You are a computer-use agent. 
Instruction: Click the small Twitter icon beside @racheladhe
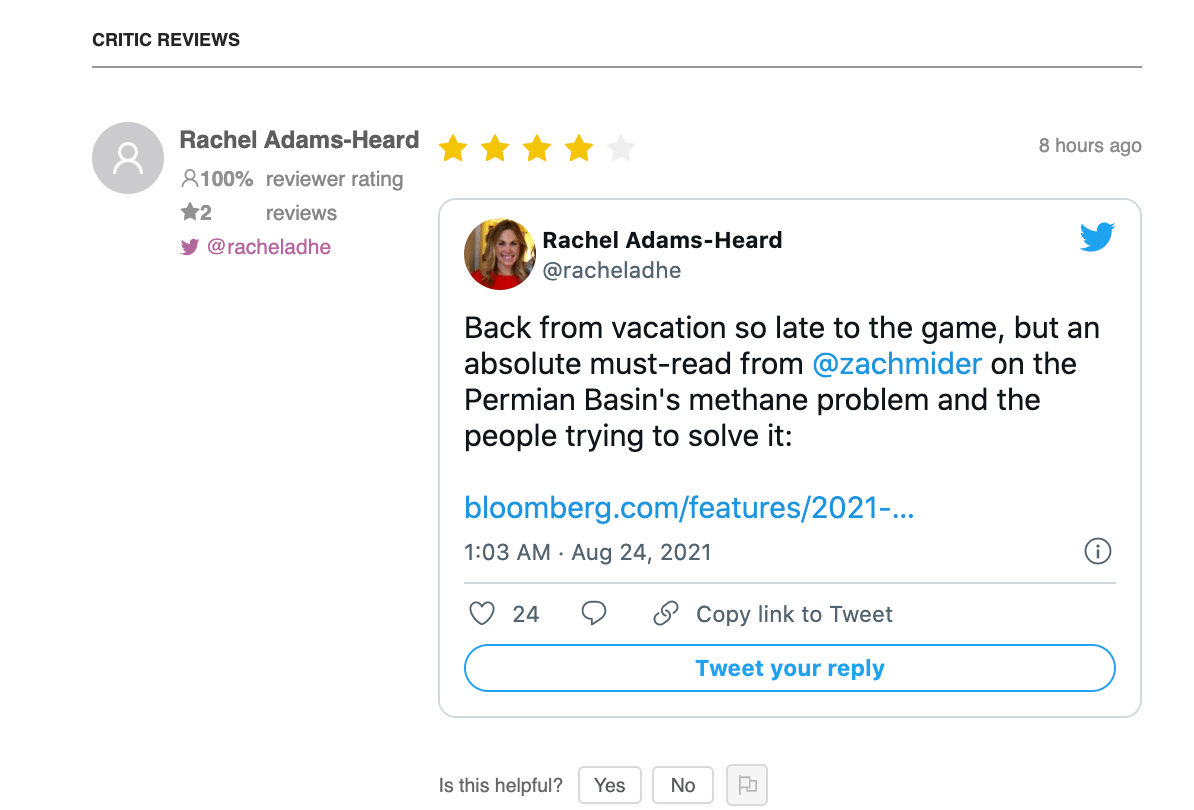(189, 247)
